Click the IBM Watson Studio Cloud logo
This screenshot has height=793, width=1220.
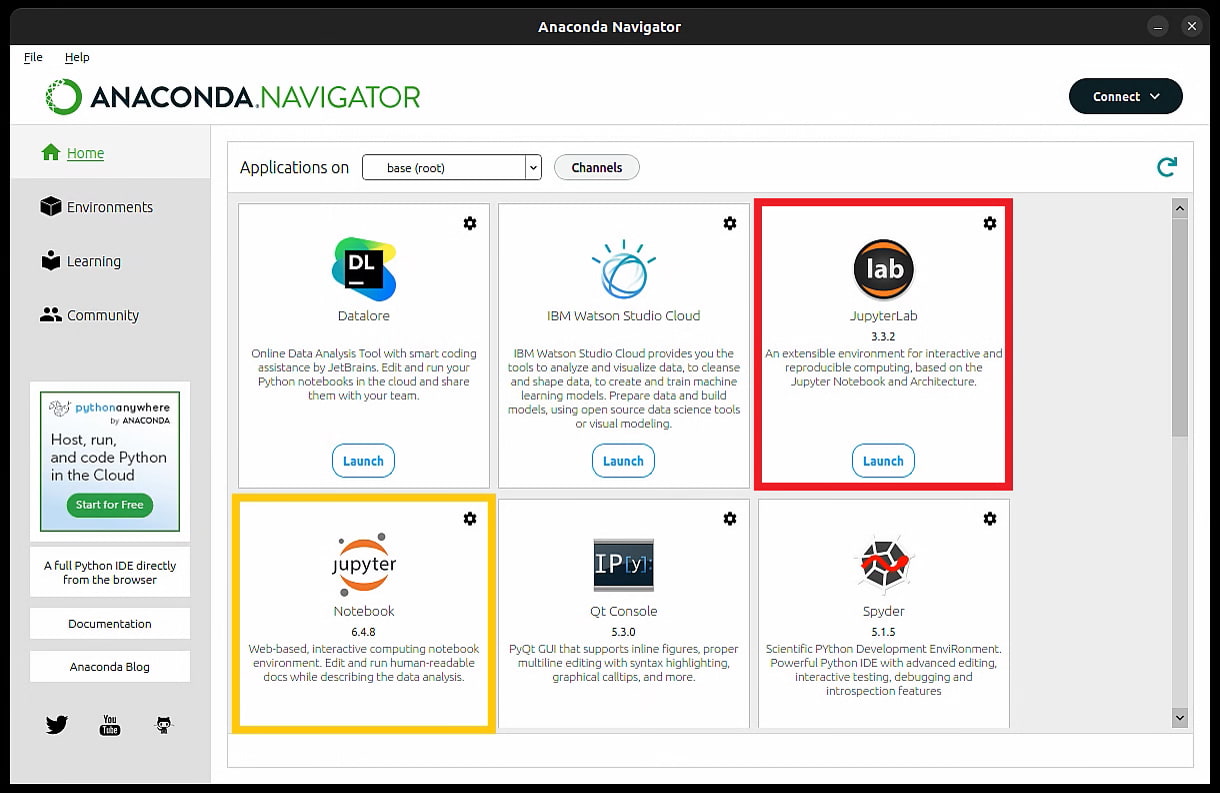[623, 269]
